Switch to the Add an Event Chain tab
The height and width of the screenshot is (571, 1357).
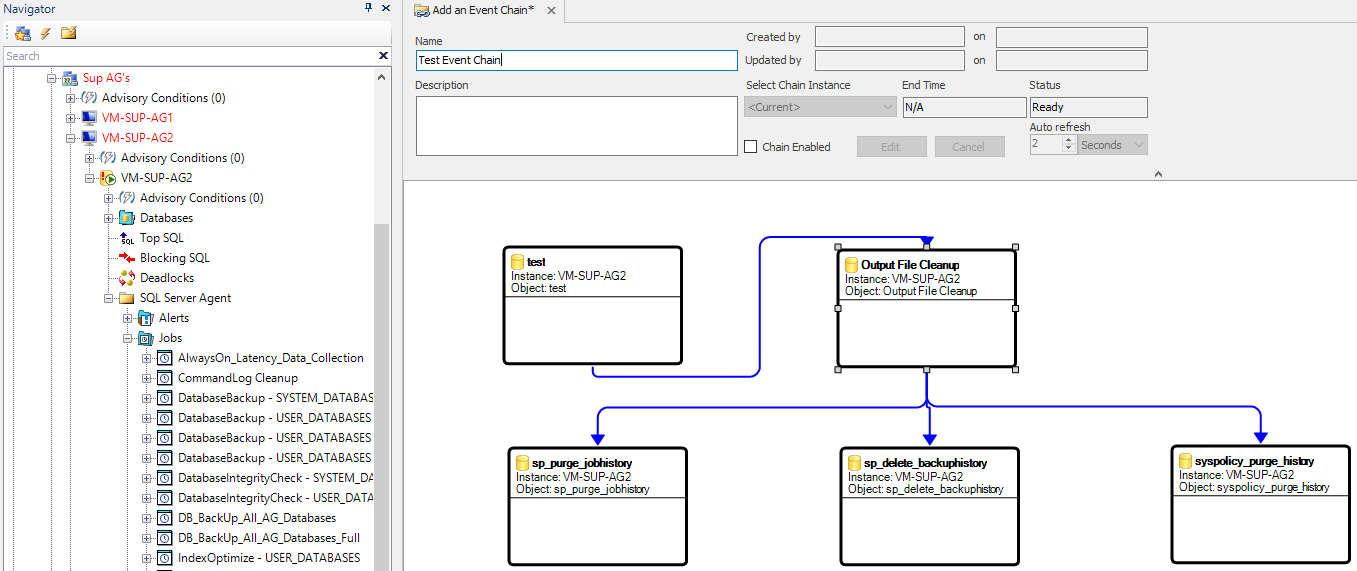click(x=483, y=10)
